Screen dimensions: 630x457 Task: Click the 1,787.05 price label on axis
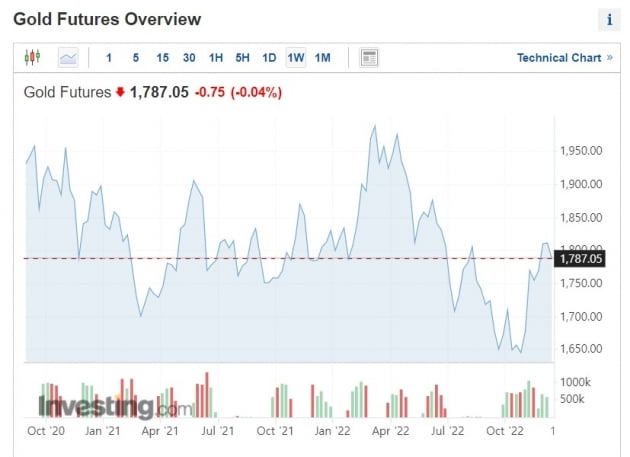582,259
